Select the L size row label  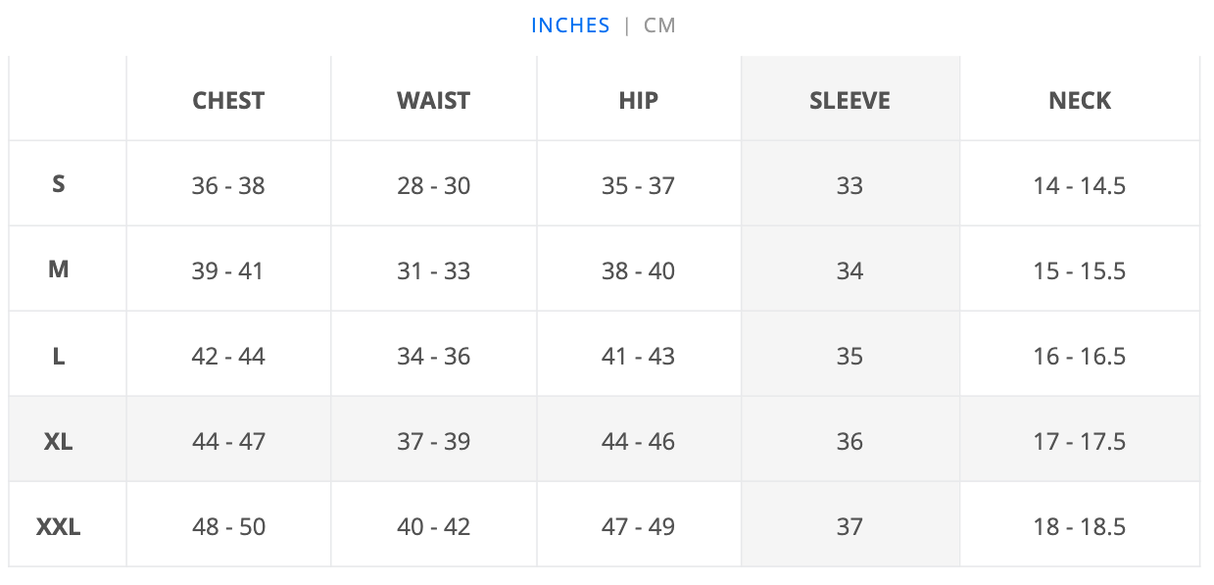59,356
